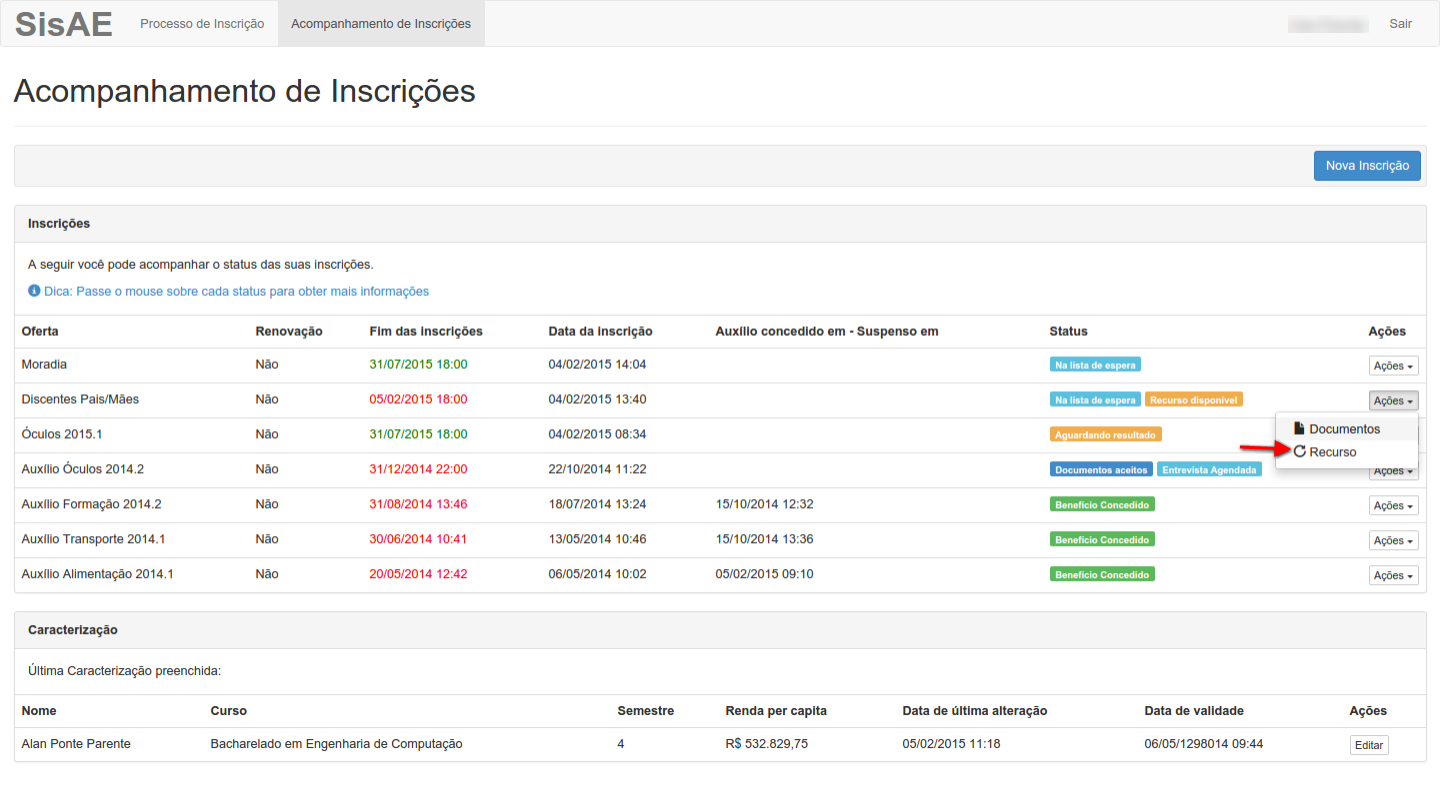Viewport: 1440px width, 790px height.
Task: Click the Discentes Pais/Mães offer name
Action: [80, 399]
